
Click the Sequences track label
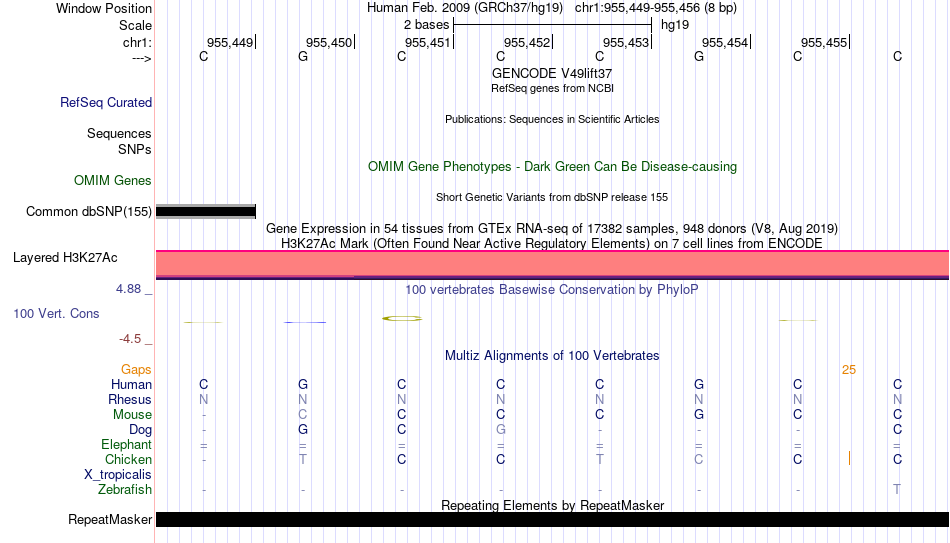pos(119,133)
